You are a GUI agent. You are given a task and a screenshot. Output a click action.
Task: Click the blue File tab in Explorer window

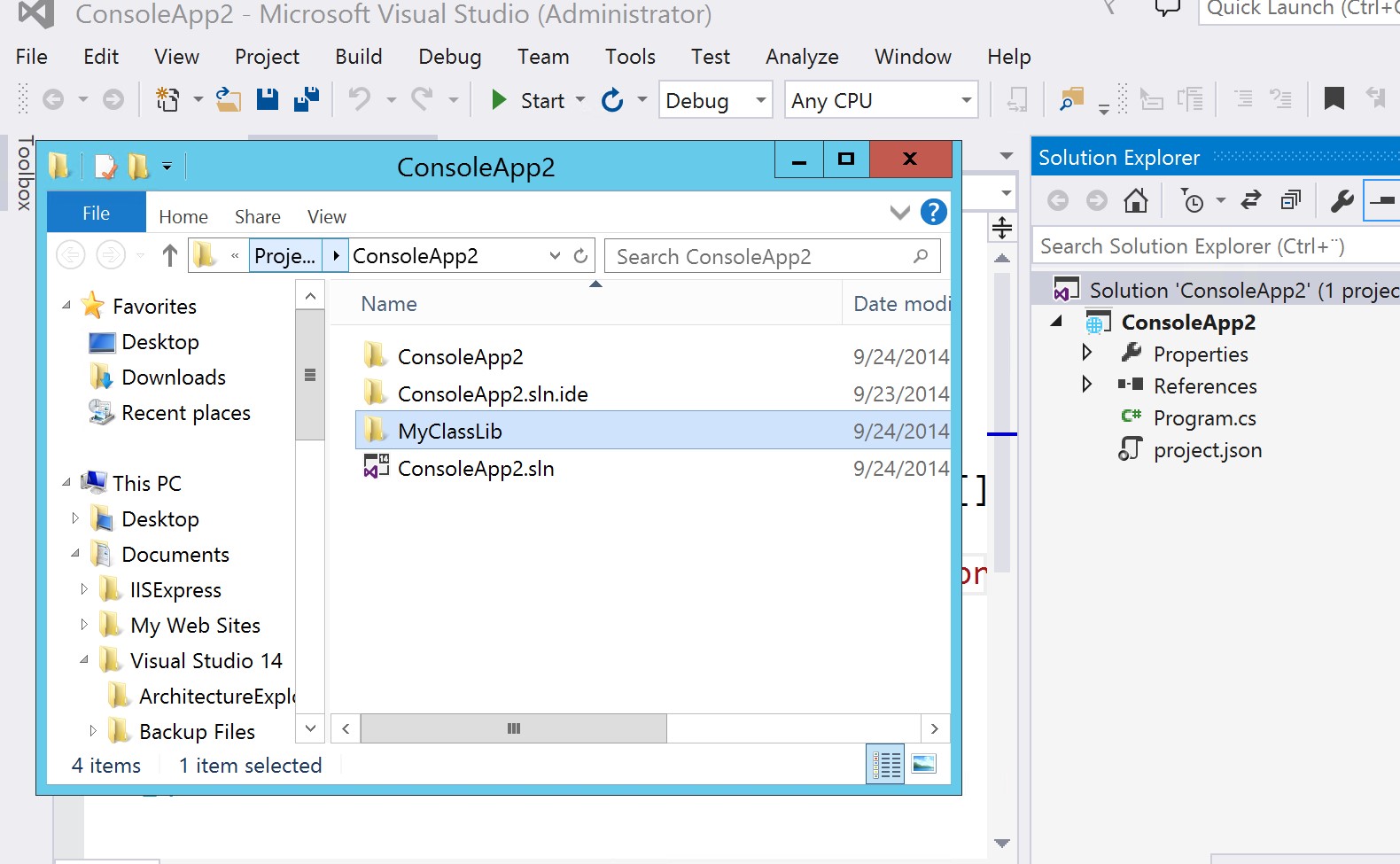coord(96,213)
